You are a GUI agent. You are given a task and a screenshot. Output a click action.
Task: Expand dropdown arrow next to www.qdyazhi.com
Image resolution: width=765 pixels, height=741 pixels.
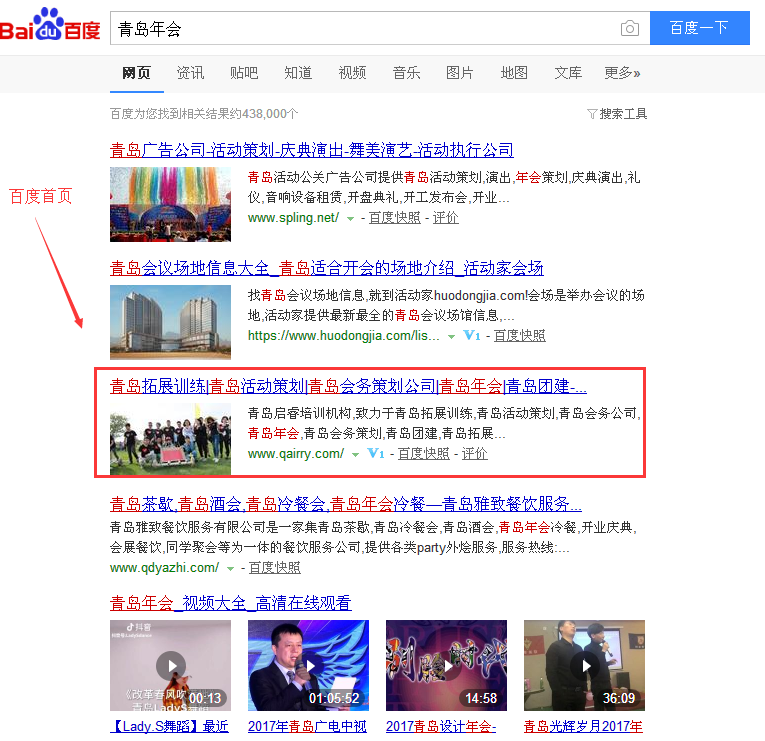click(x=231, y=568)
